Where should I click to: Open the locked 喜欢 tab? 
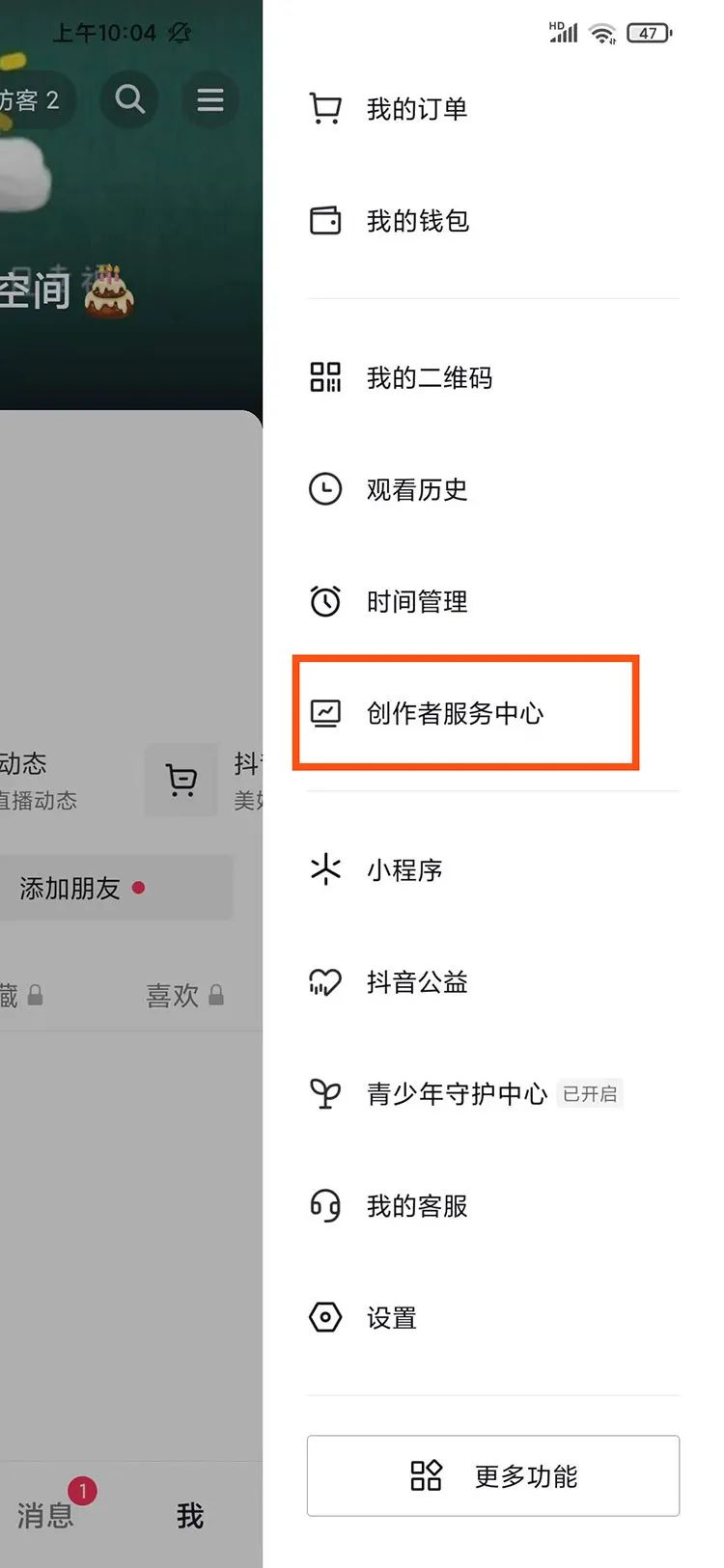click(x=184, y=995)
